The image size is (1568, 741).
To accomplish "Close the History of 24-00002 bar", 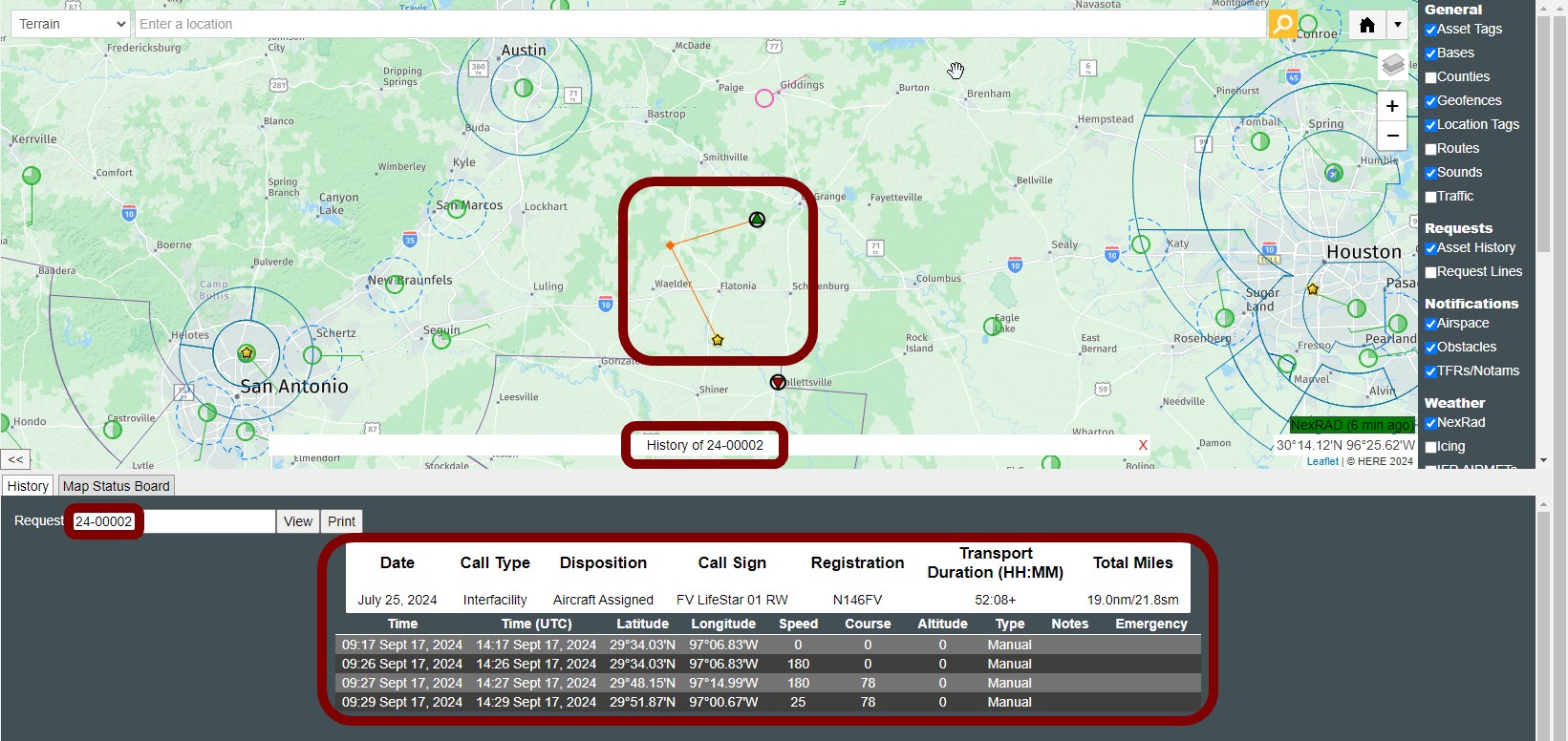I will click(1143, 445).
